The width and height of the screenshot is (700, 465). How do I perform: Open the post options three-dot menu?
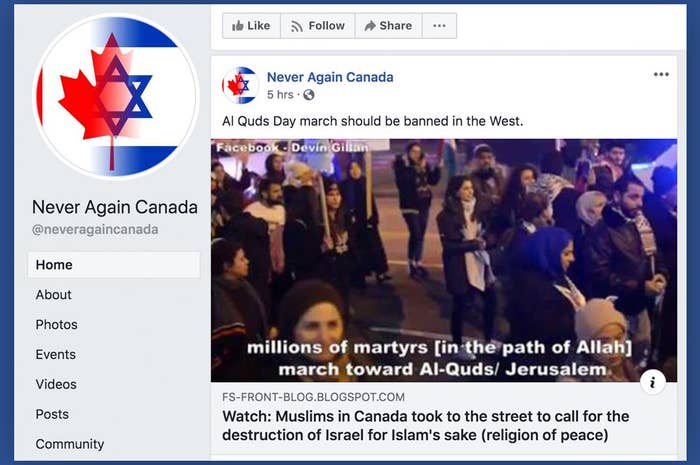tap(661, 75)
